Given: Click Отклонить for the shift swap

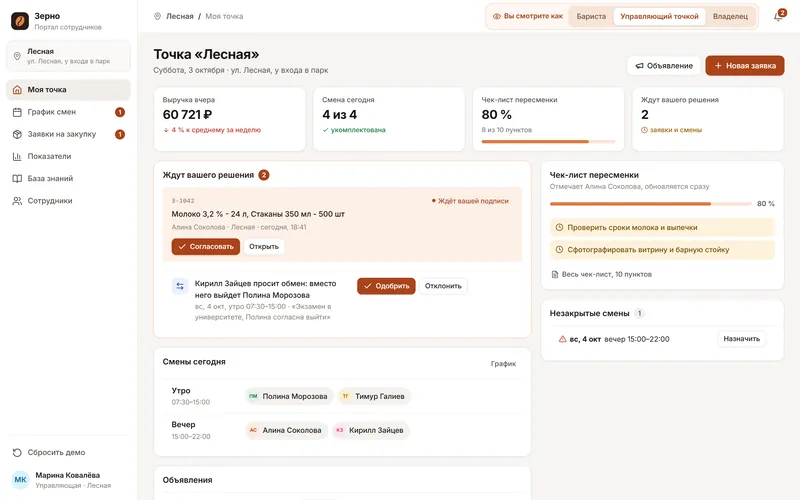Looking at the screenshot, I should (x=443, y=286).
